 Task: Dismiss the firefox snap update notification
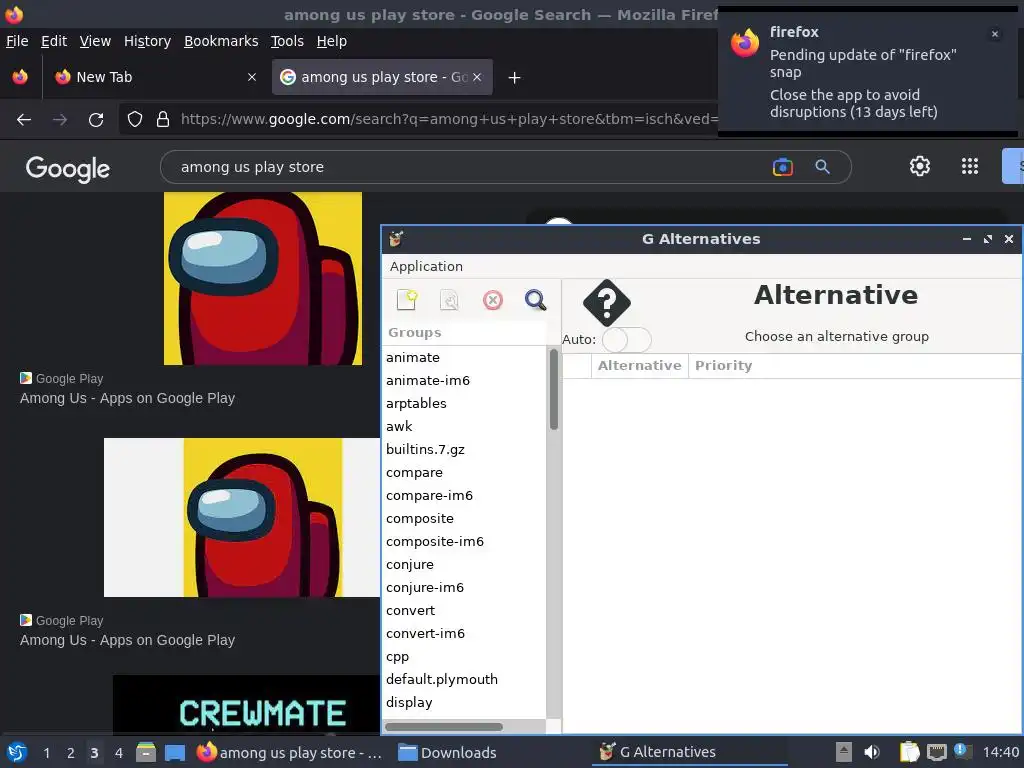click(x=995, y=34)
